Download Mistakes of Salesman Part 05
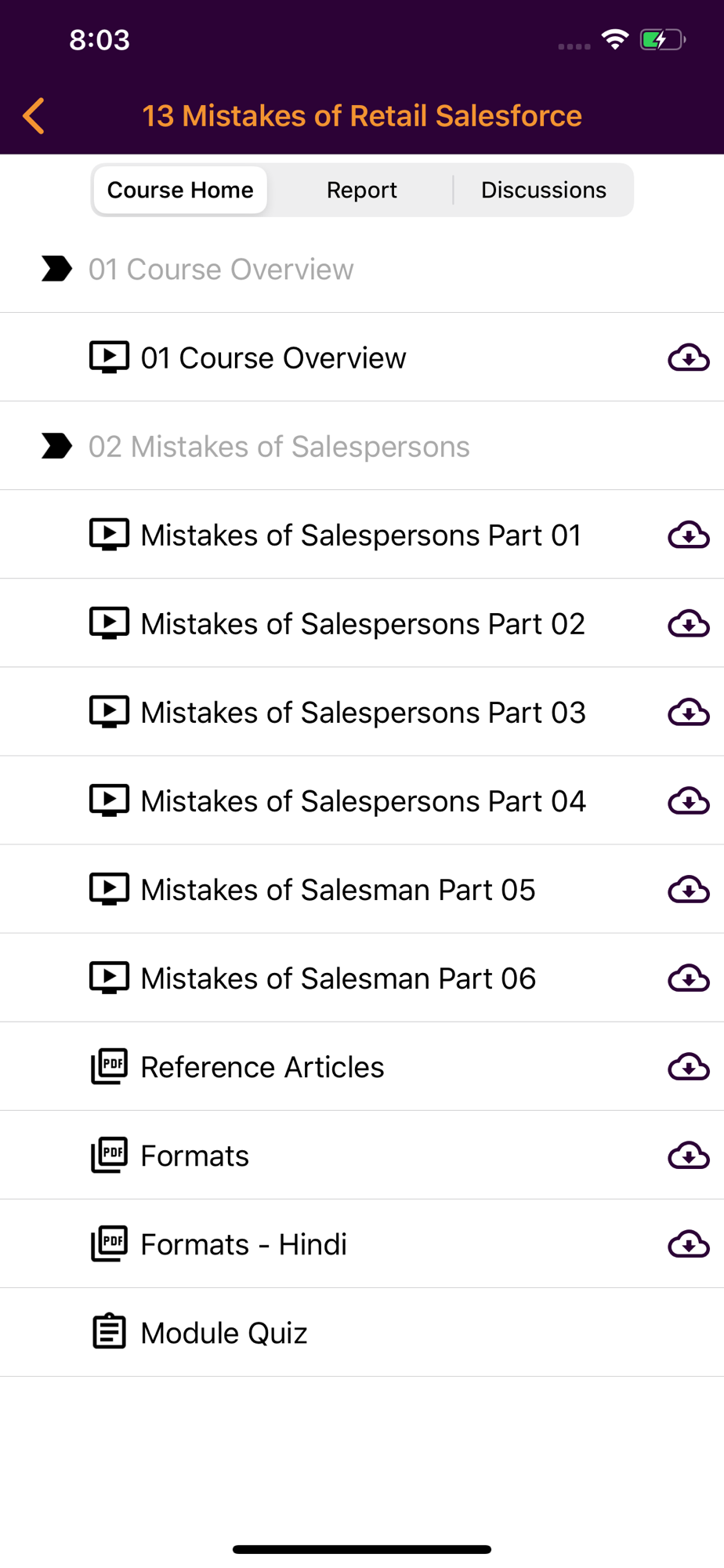724x1568 pixels. [x=689, y=889]
